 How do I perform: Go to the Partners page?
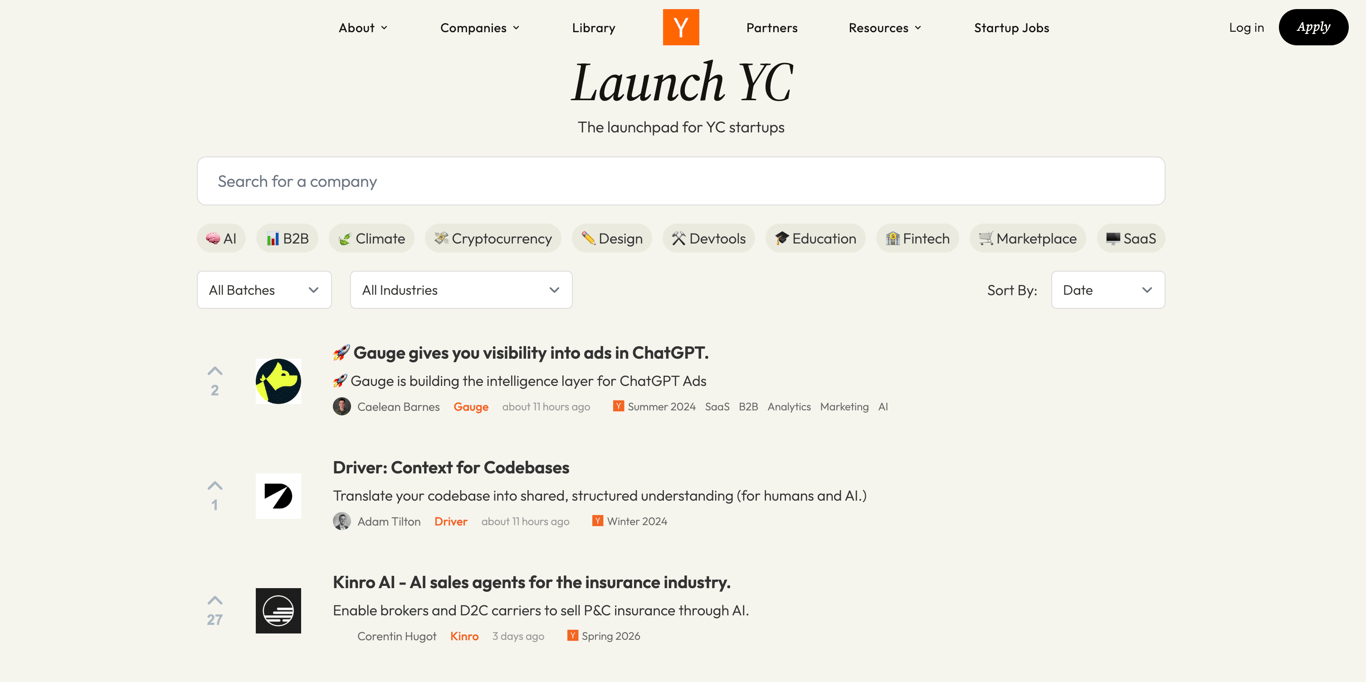pos(772,28)
